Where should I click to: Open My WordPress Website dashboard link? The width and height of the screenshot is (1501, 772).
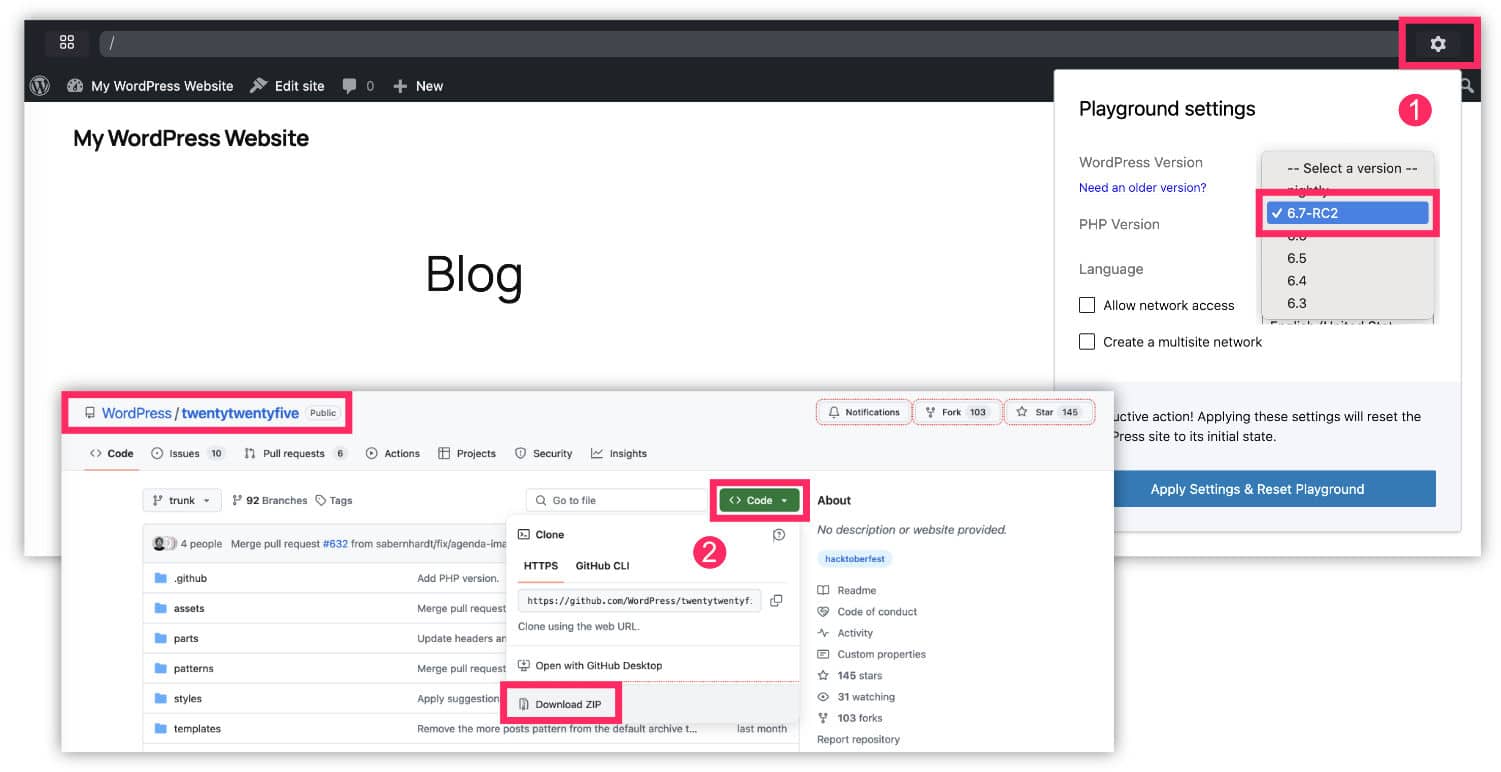point(150,86)
